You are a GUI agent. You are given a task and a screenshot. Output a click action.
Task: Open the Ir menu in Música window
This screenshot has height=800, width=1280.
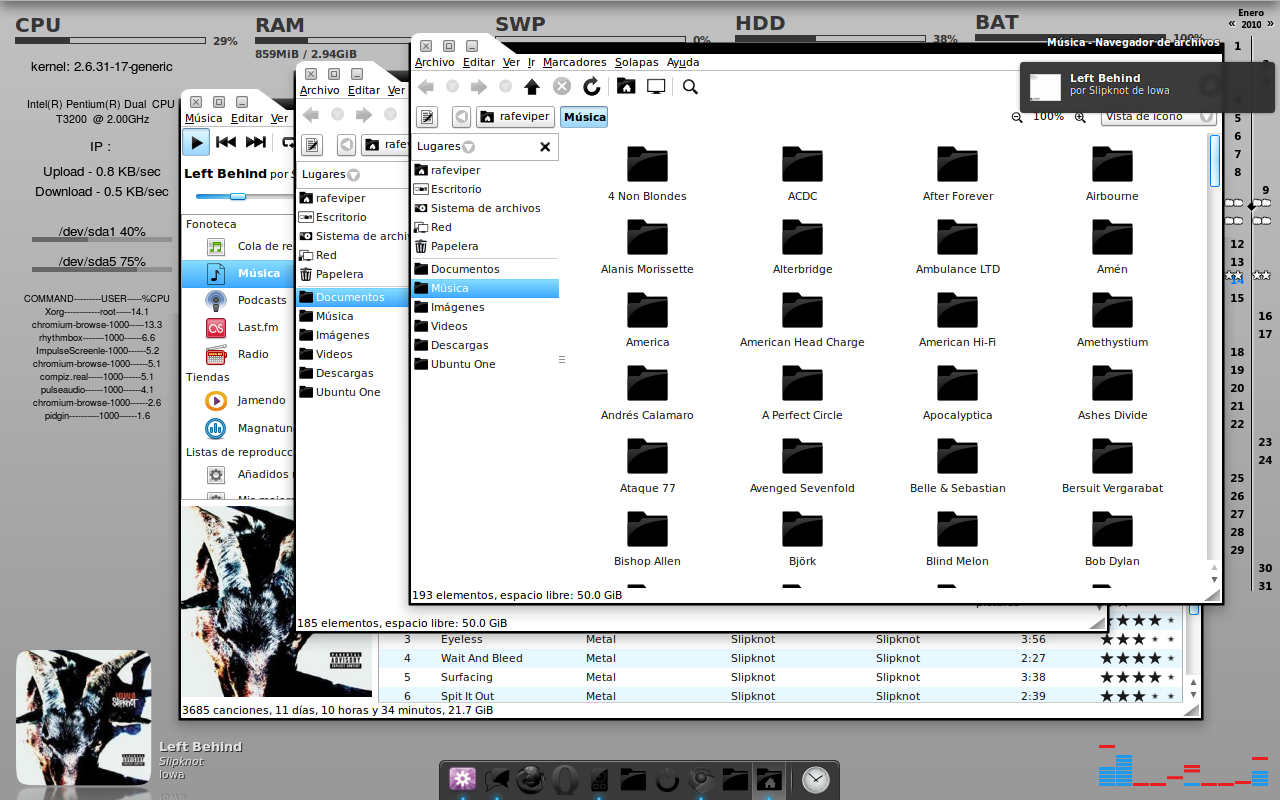tap(531, 62)
